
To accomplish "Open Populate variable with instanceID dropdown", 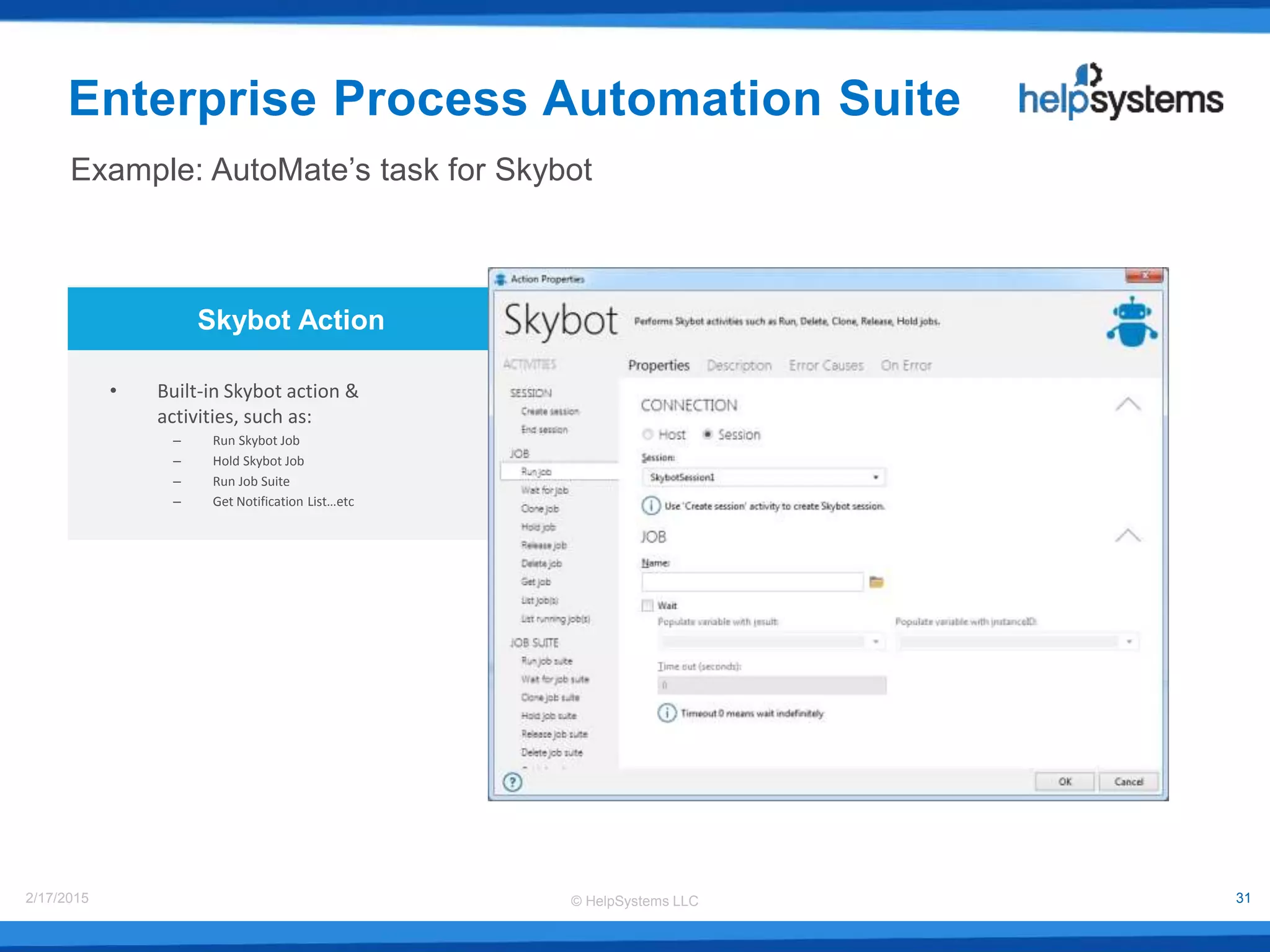I will click(1017, 641).
